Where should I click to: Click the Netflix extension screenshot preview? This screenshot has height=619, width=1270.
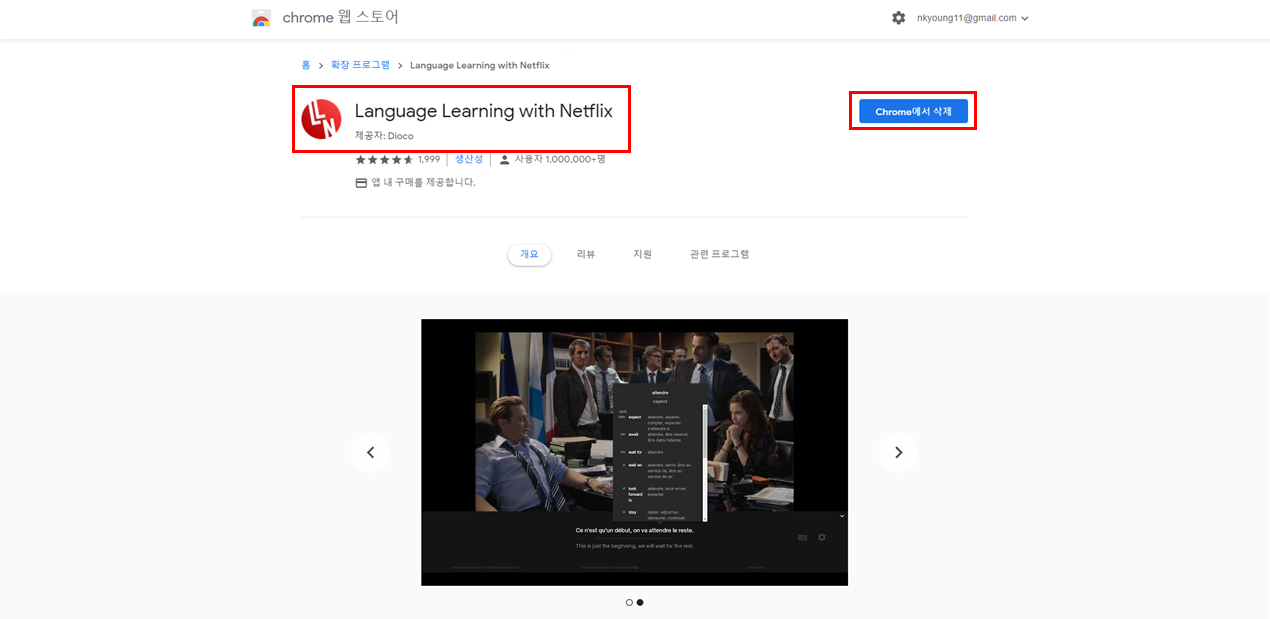[634, 452]
